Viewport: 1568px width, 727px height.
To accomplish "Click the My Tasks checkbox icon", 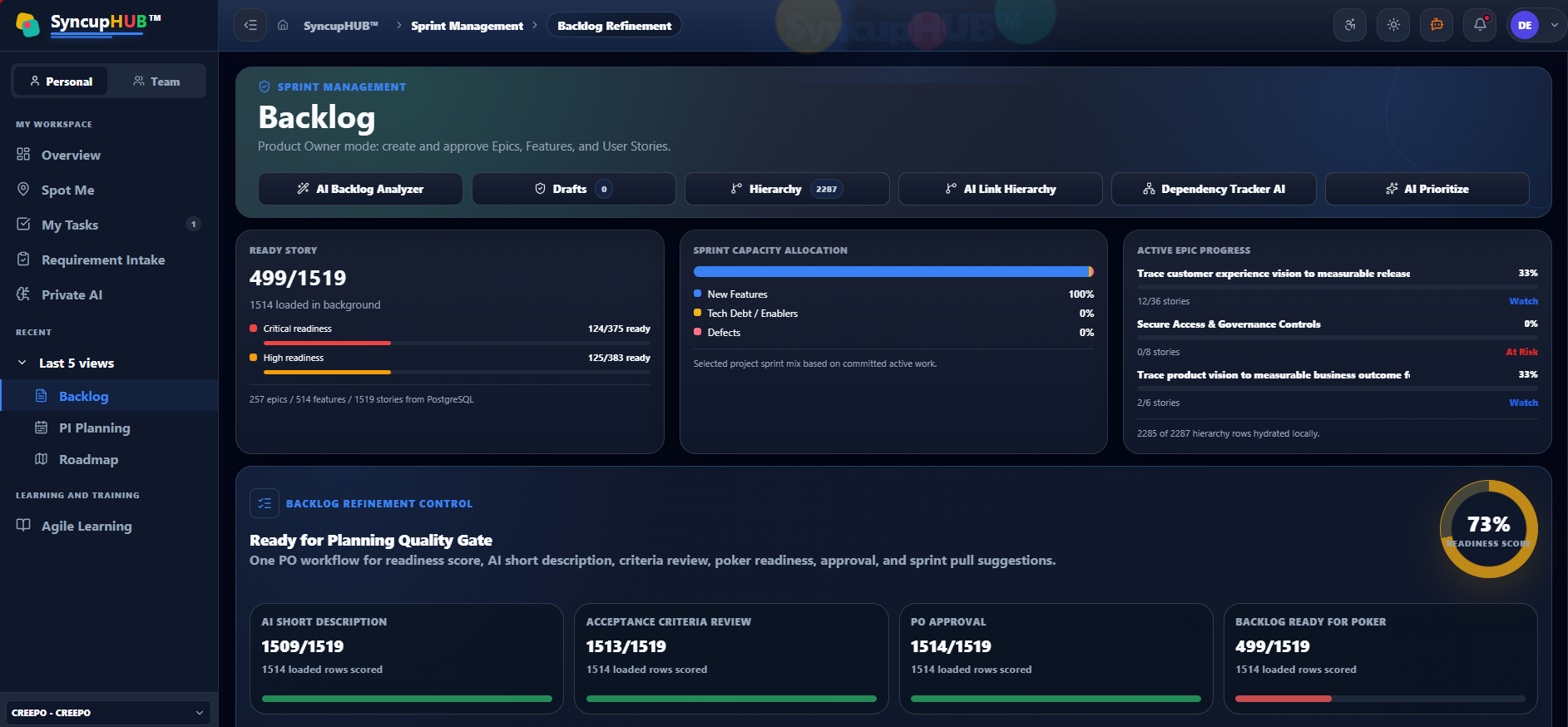I will 23,224.
